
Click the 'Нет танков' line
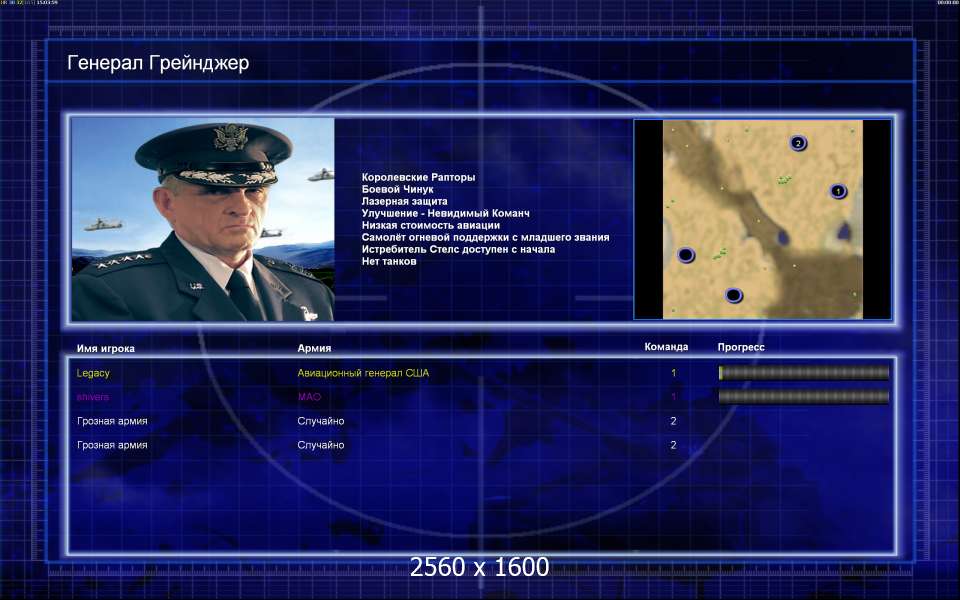pyautogui.click(x=389, y=261)
